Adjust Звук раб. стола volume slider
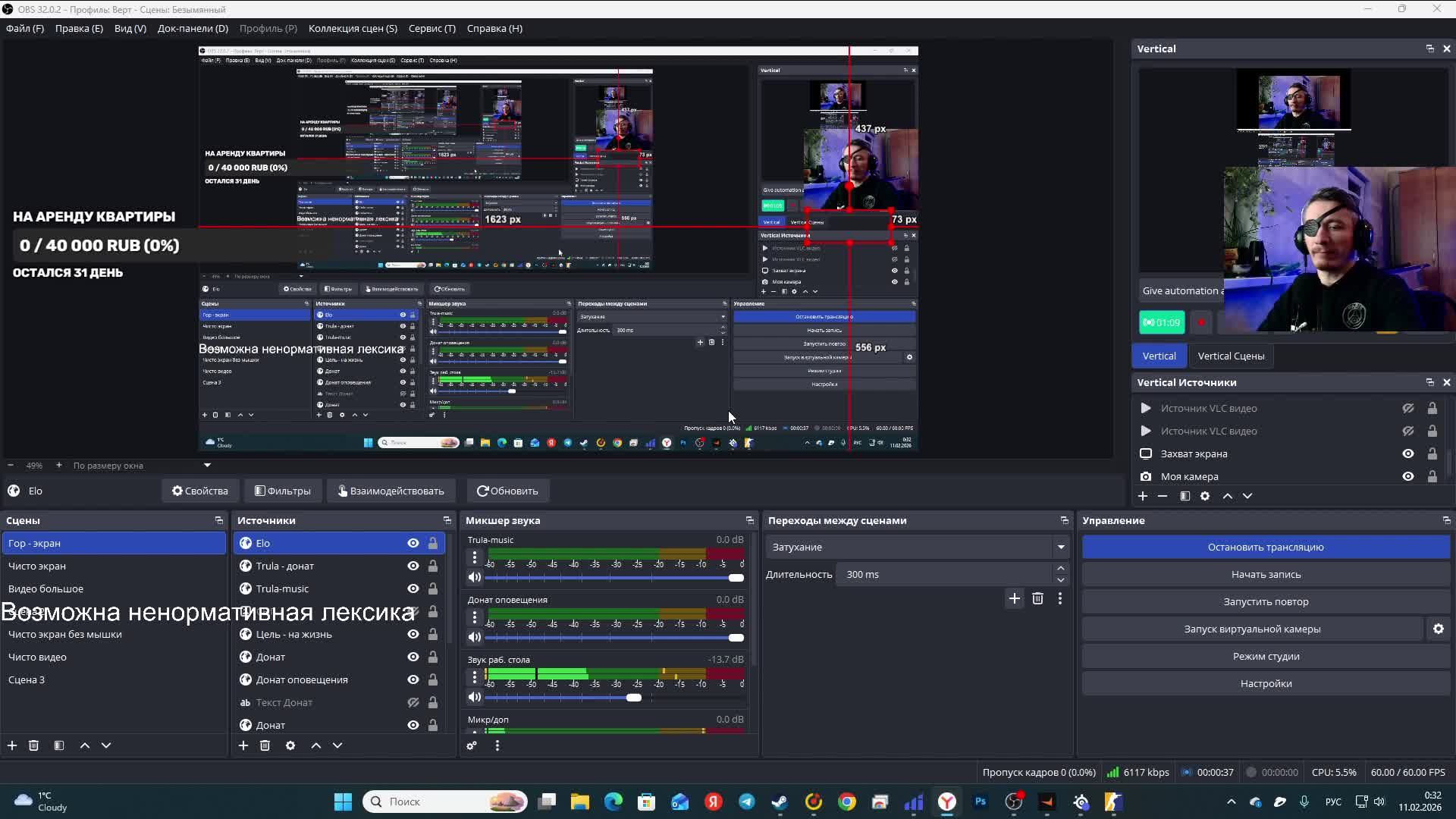Screen dimensions: 1456x819 [x=634, y=698]
